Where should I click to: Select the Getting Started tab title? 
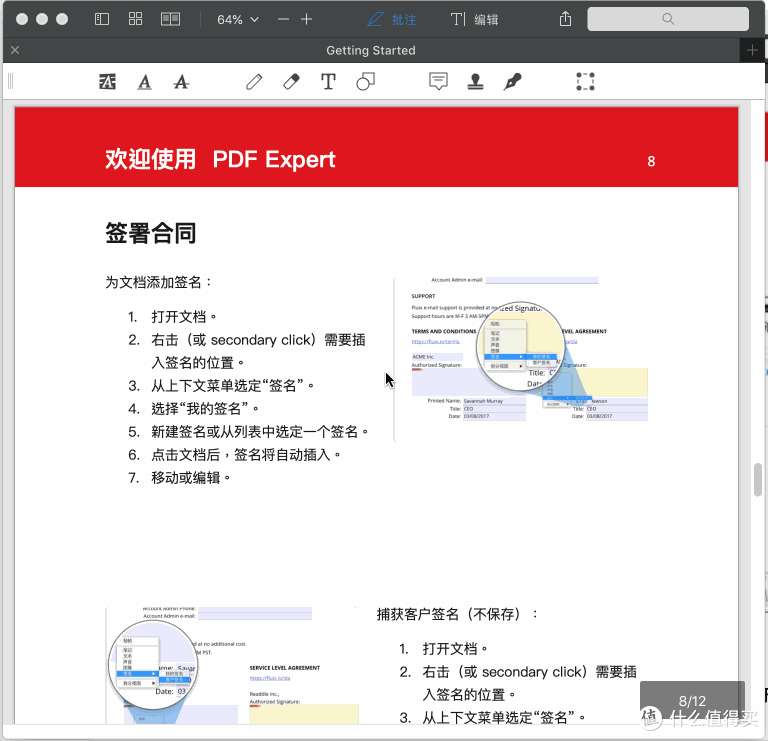click(371, 50)
